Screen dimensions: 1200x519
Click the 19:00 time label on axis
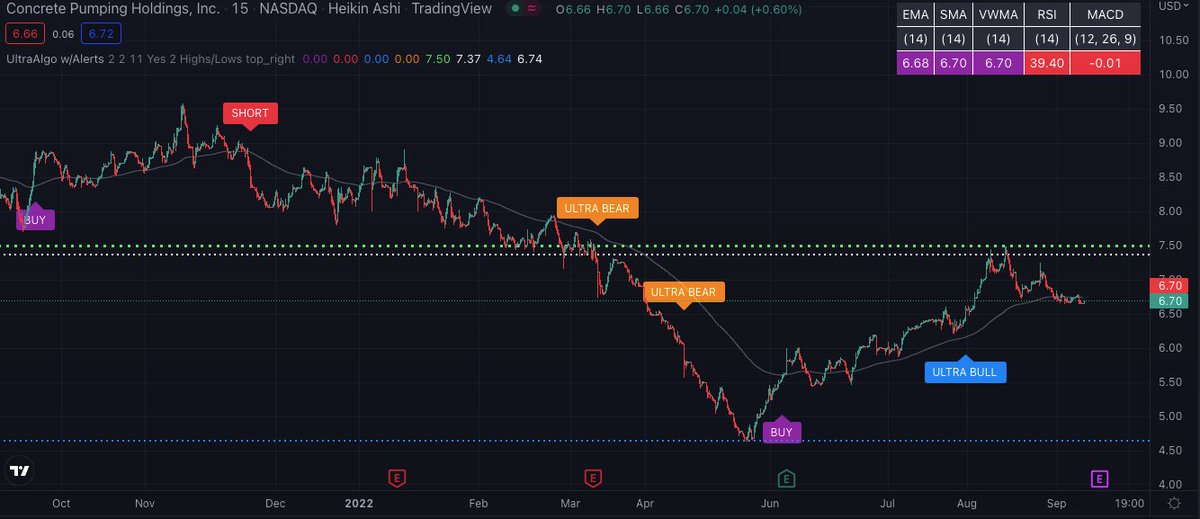(1130, 506)
